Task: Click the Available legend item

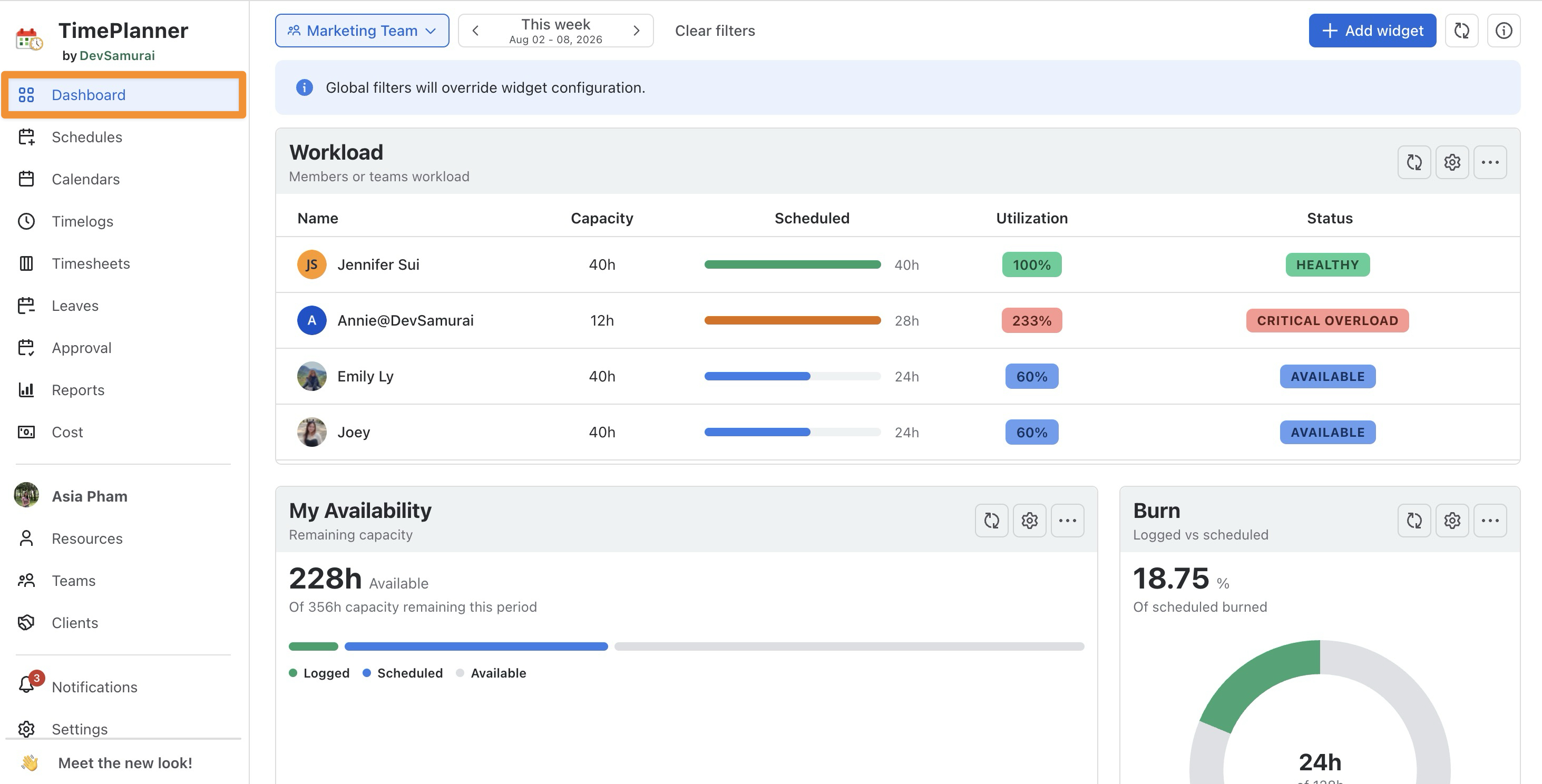Action: 492,673
